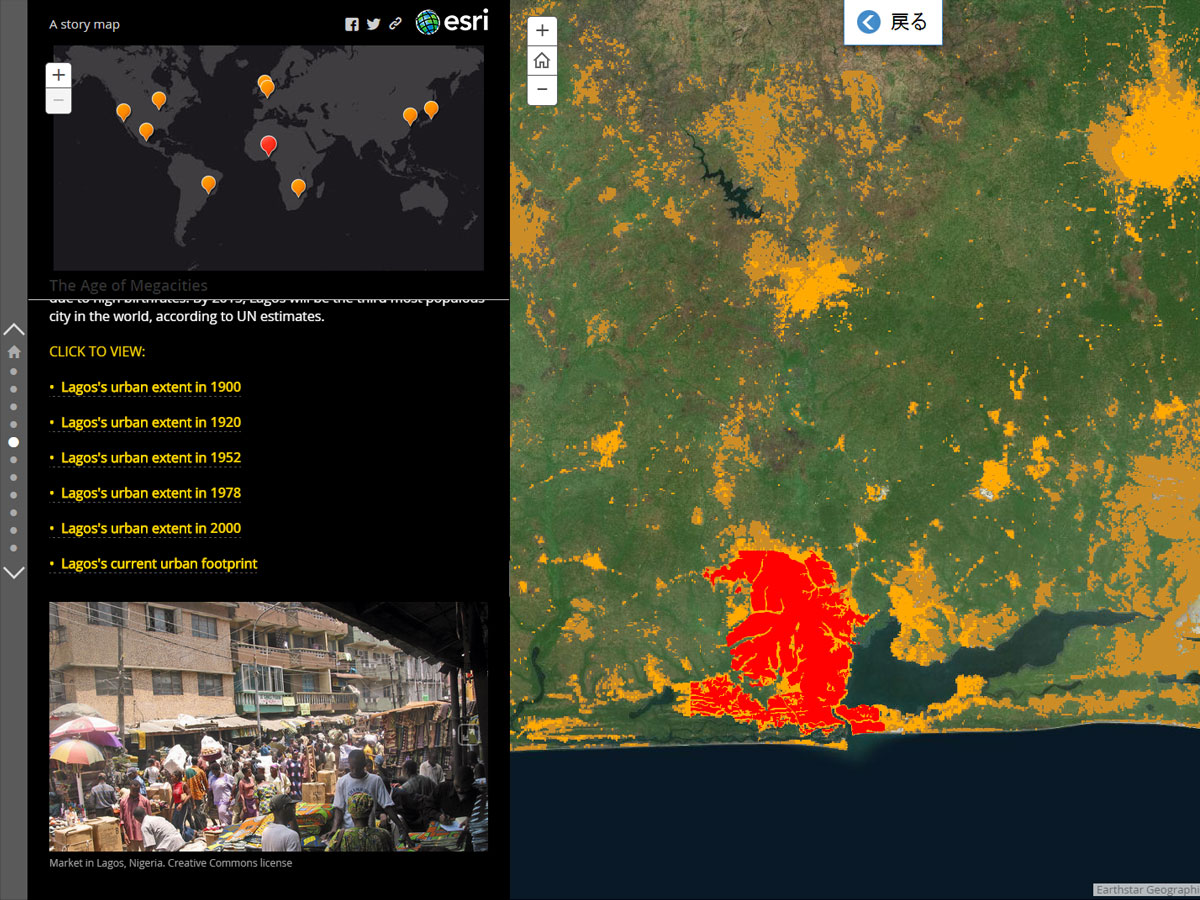Zoom out on the world overview map
This screenshot has height=900, width=1200.
click(x=59, y=100)
